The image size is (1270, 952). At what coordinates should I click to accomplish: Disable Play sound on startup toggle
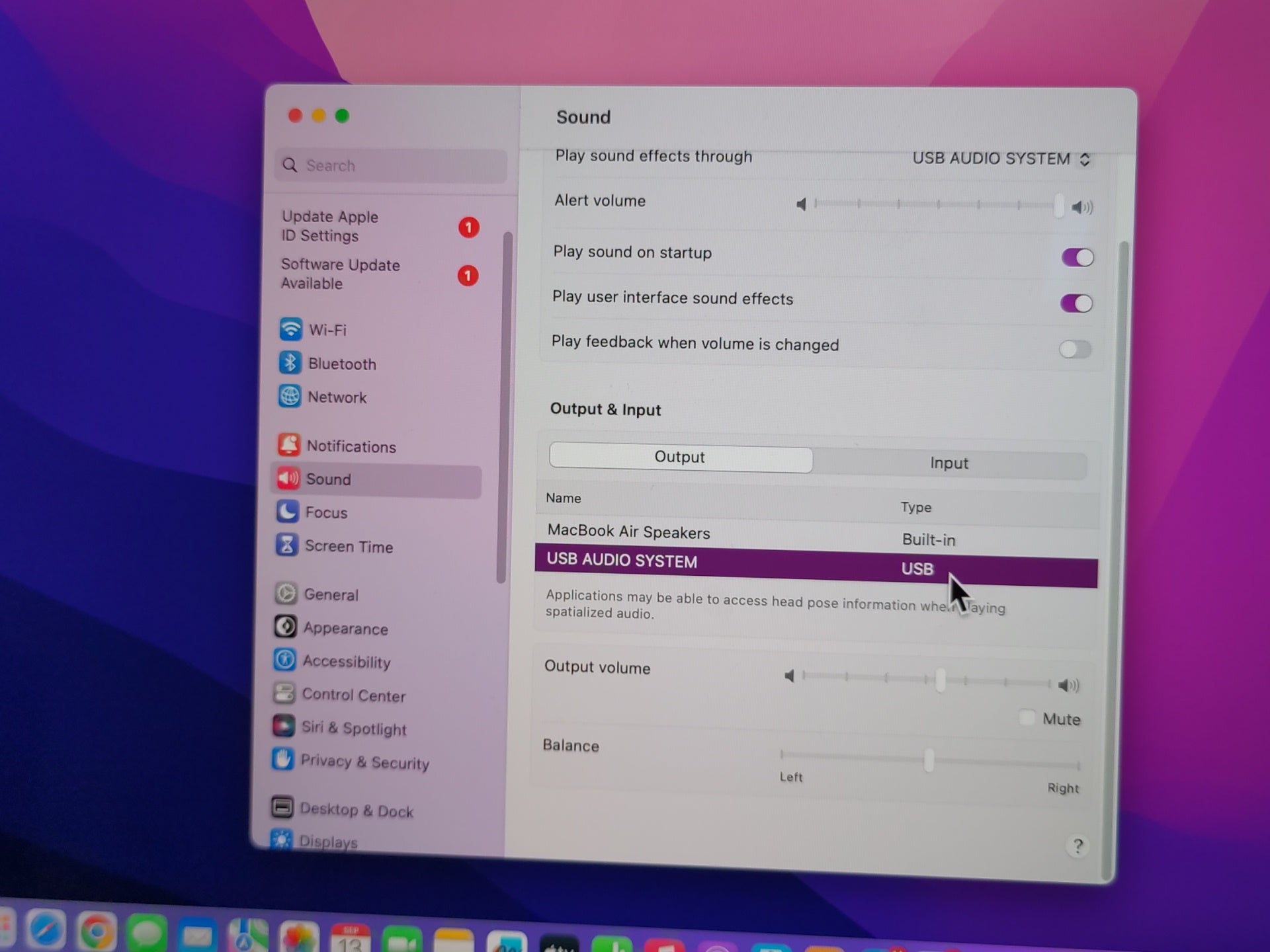tap(1077, 258)
